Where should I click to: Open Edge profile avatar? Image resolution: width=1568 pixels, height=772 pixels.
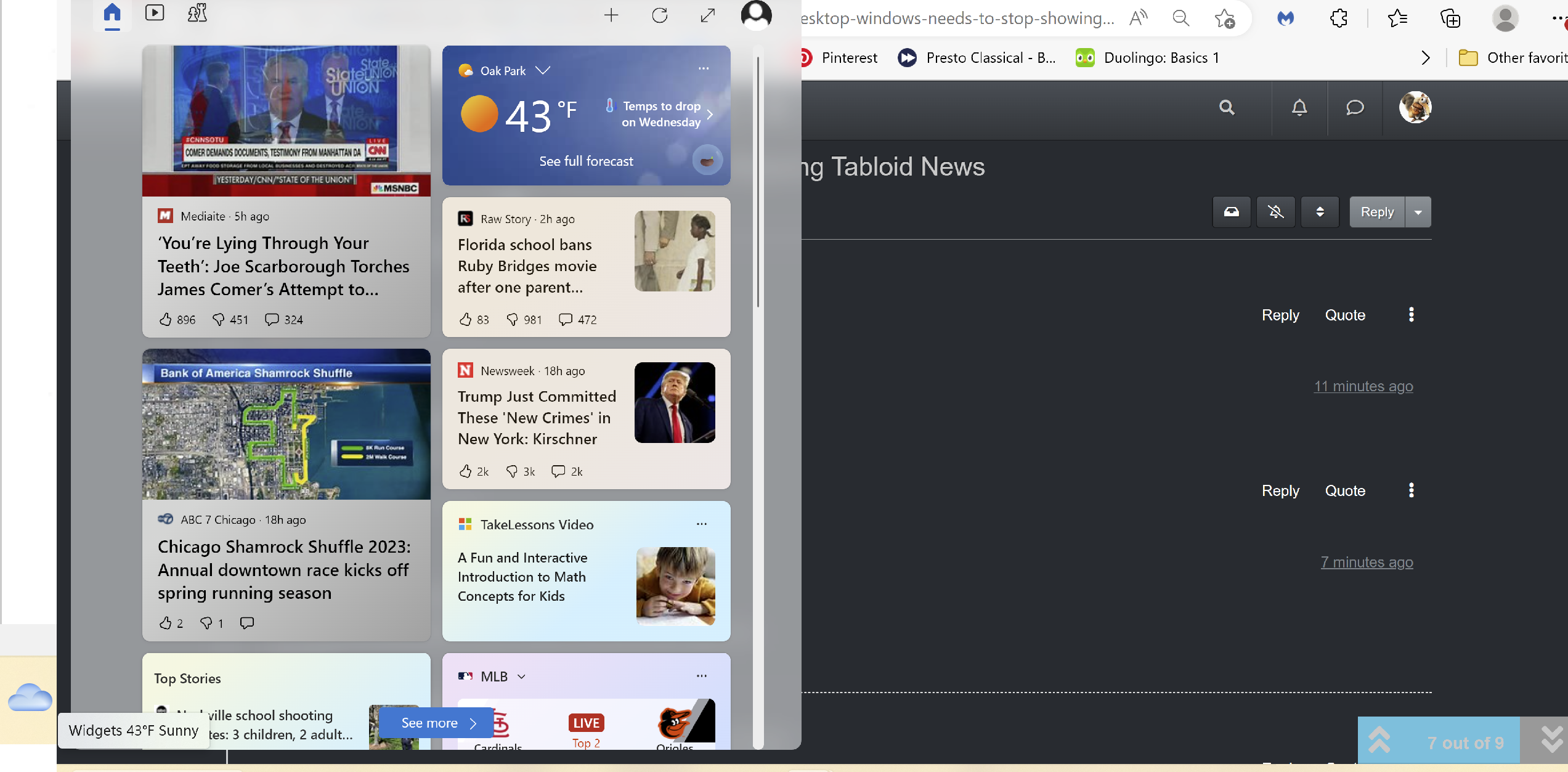1505,18
